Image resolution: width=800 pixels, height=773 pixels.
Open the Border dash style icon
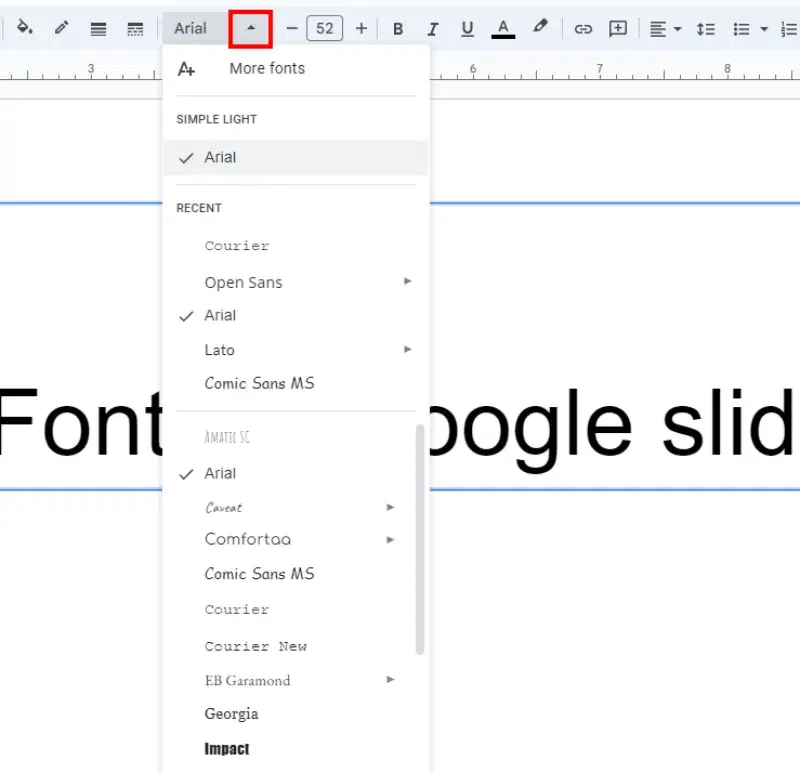click(135, 29)
